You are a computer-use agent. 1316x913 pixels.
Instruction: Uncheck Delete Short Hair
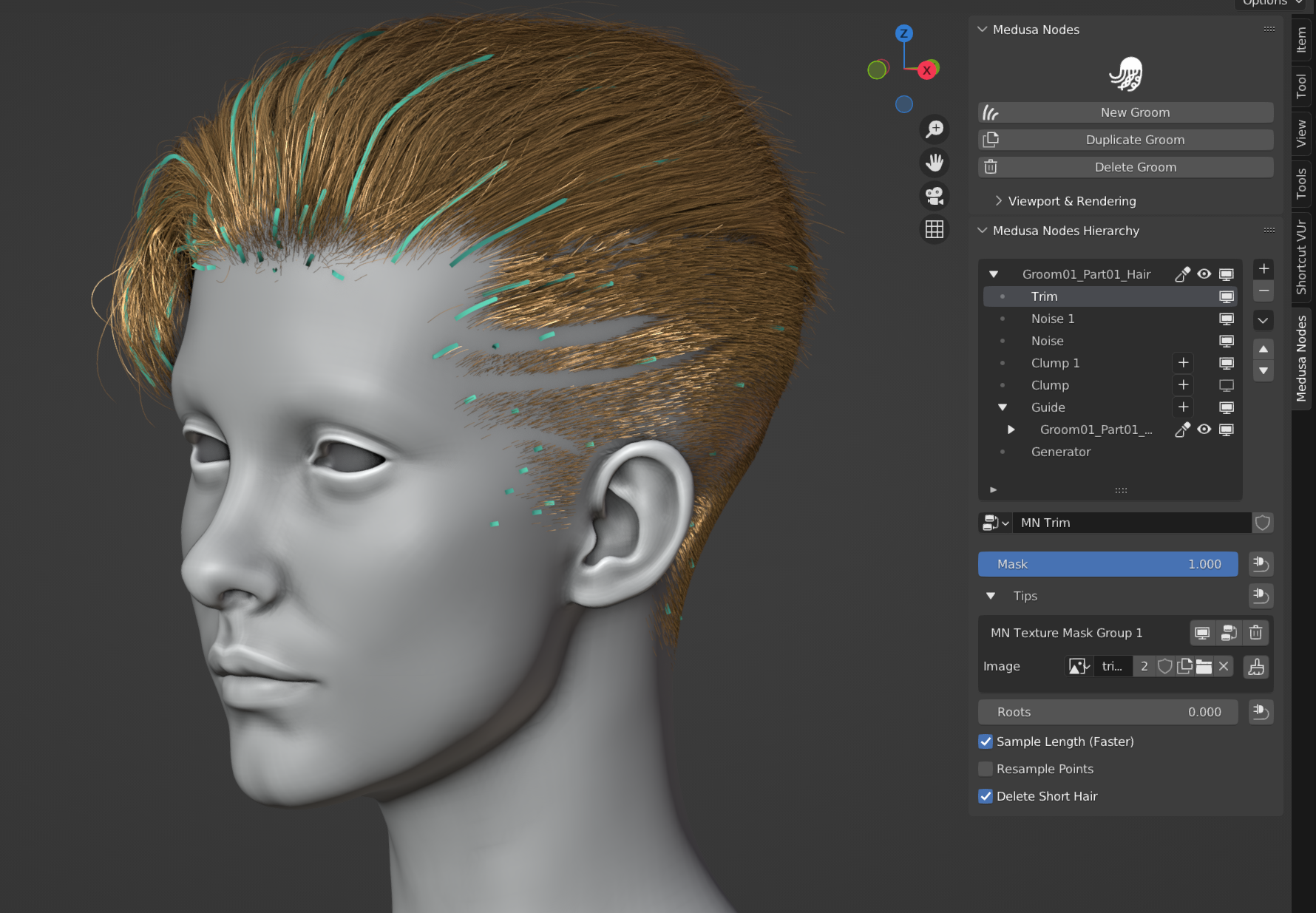click(986, 796)
